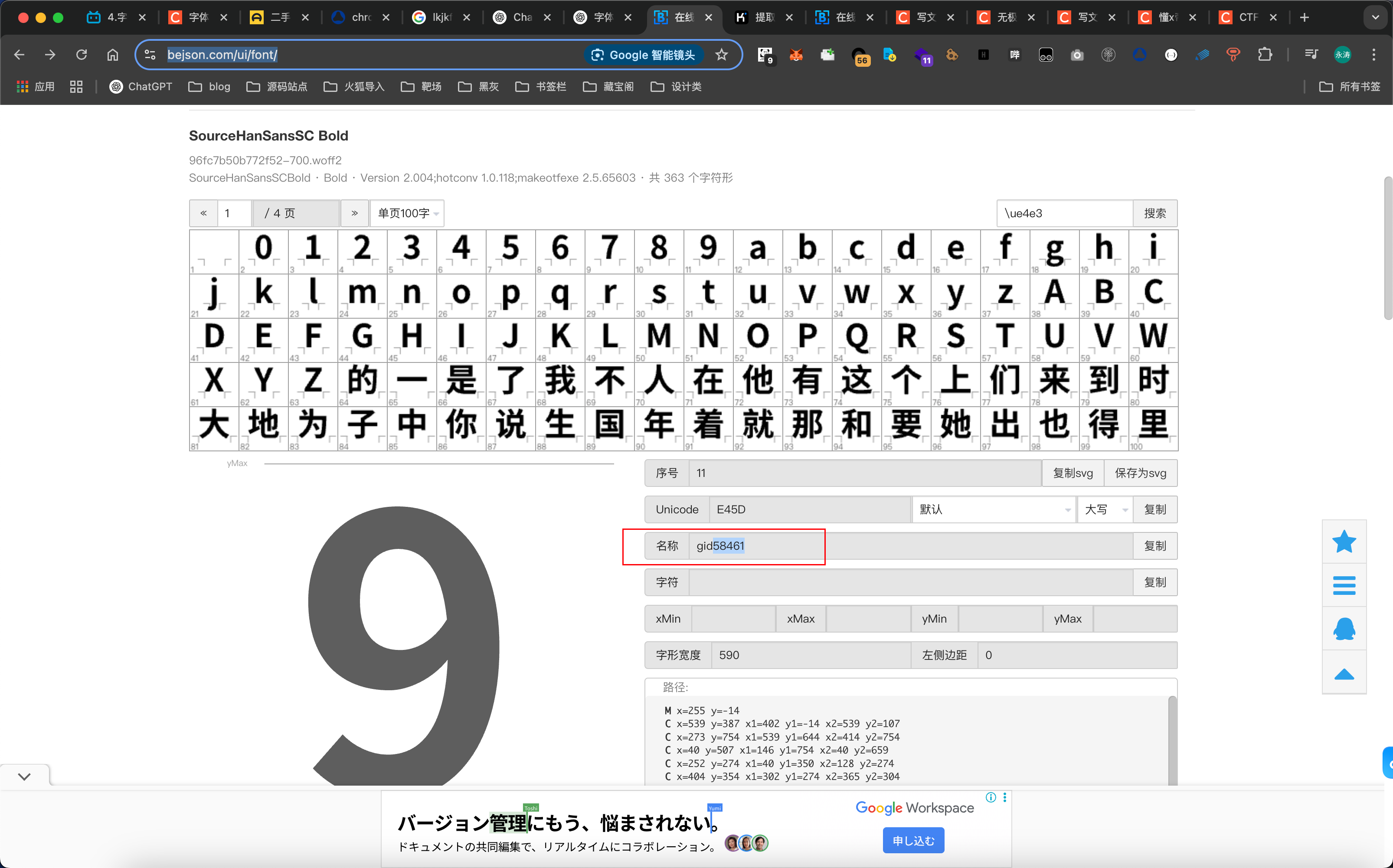Open the 大写 case dropdown

click(x=1105, y=509)
